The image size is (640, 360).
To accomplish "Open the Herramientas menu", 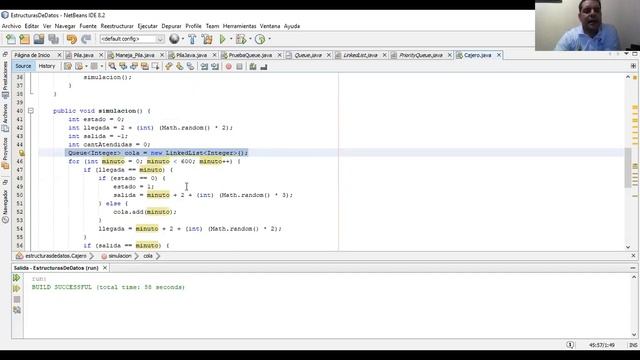I will [x=240, y=26].
